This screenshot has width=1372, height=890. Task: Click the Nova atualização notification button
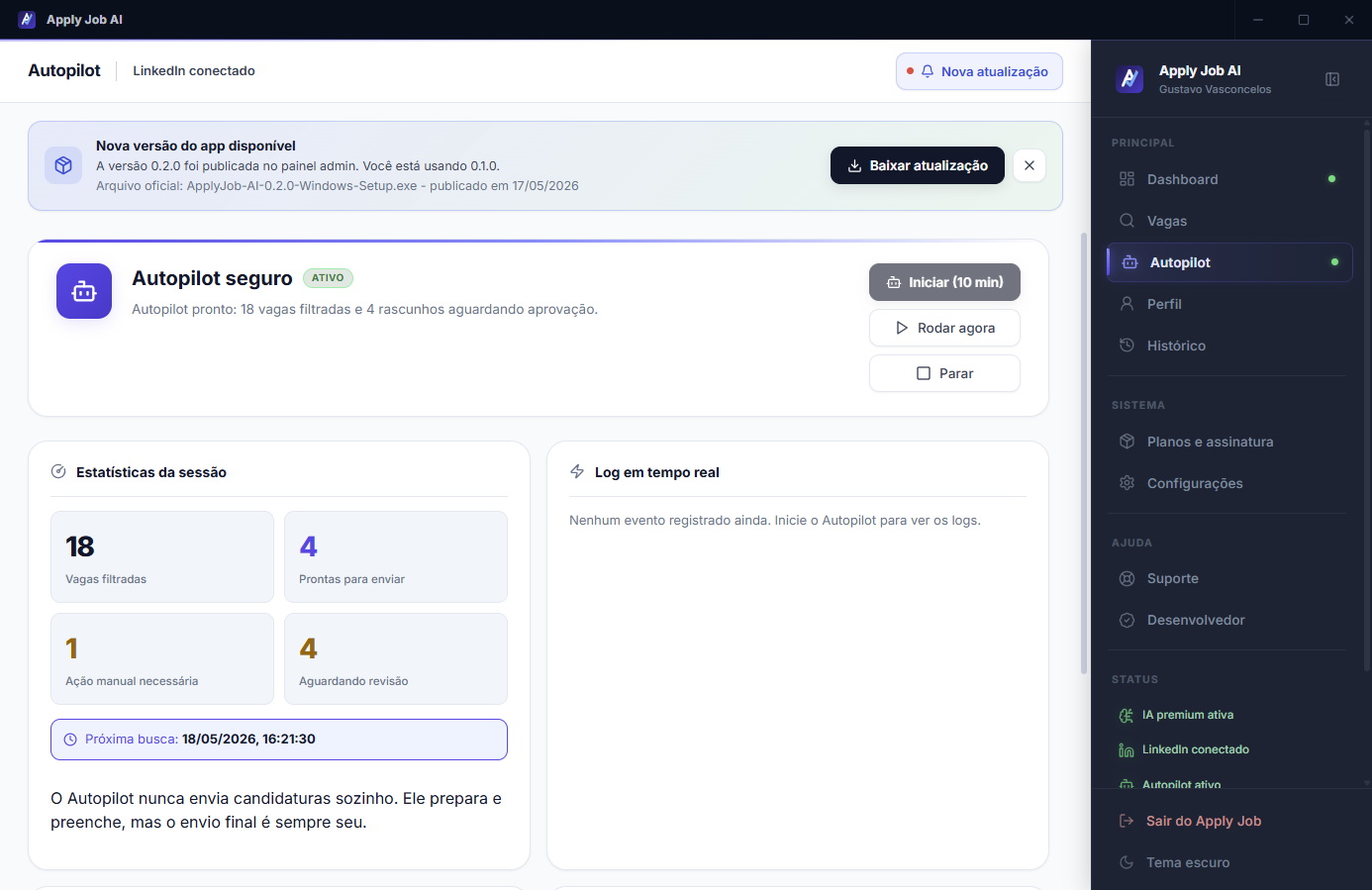pyautogui.click(x=979, y=71)
